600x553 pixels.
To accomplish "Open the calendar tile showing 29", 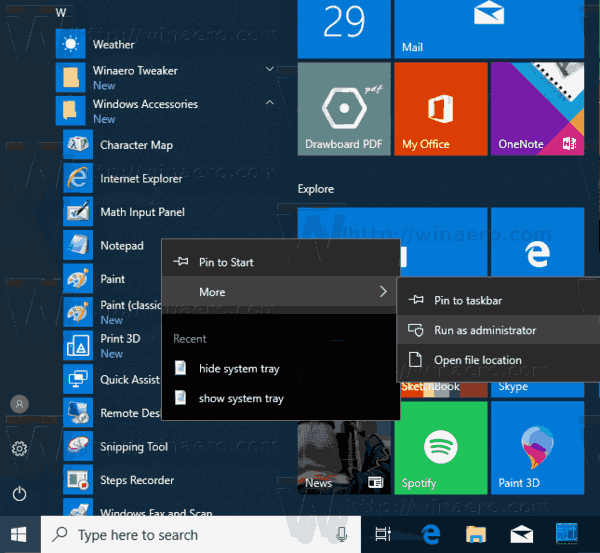I will 344,29.
